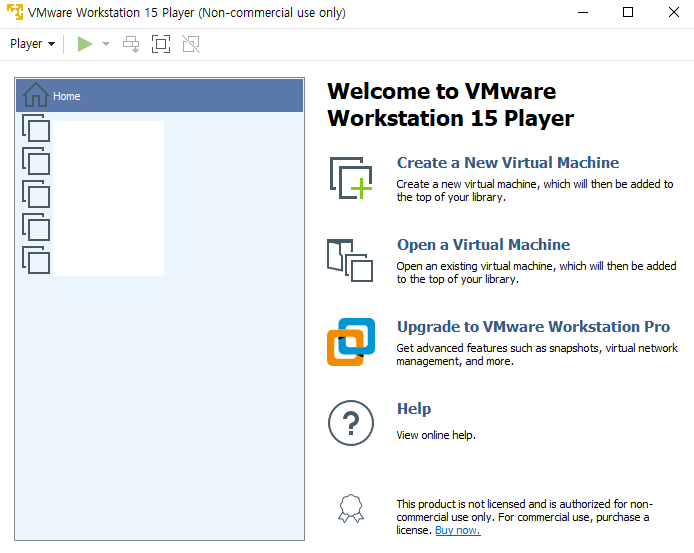Image resolution: width=694 pixels, height=553 pixels.
Task: Click the Workstation Pro orange-blue logo icon
Action: pos(351,342)
